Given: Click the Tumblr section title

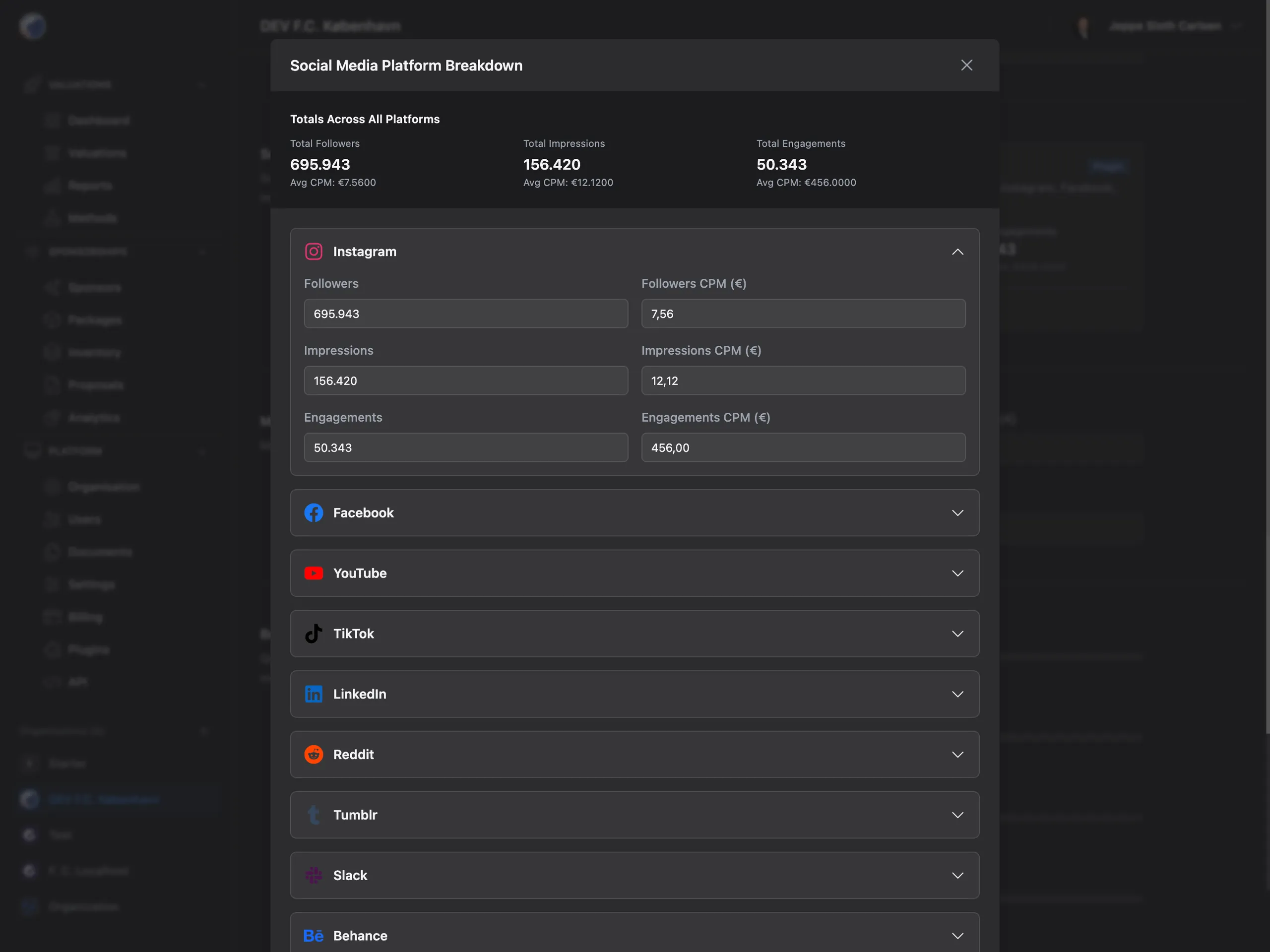Looking at the screenshot, I should [x=355, y=815].
